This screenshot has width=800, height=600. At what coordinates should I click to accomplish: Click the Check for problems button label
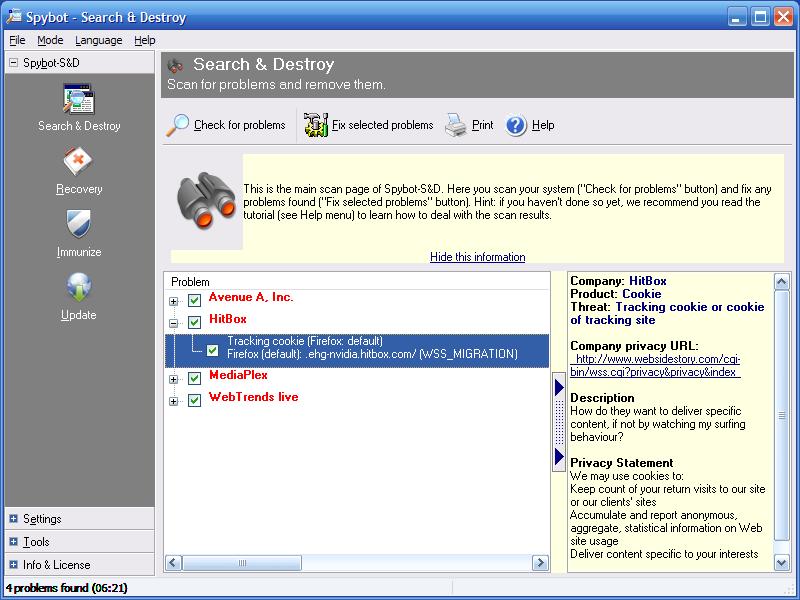pyautogui.click(x=239, y=125)
